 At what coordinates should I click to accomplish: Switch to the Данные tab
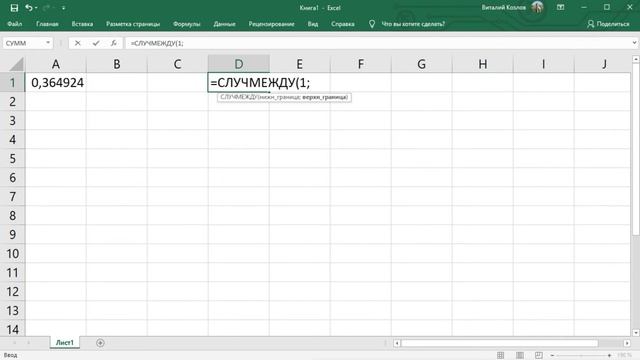pyautogui.click(x=224, y=24)
